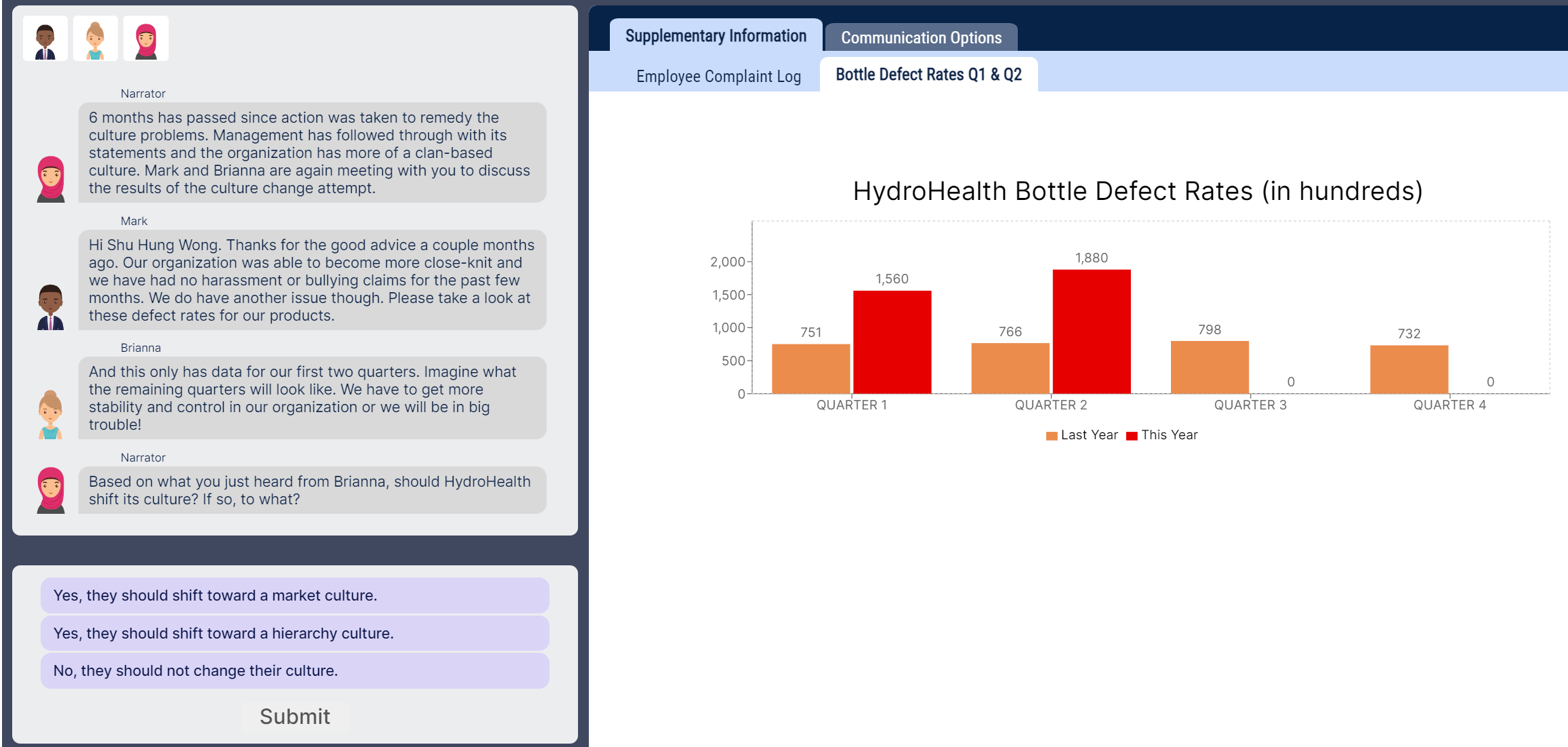Image resolution: width=1568 pixels, height=747 pixels.
Task: Click the '2,000' y-axis value
Action: coord(727,262)
